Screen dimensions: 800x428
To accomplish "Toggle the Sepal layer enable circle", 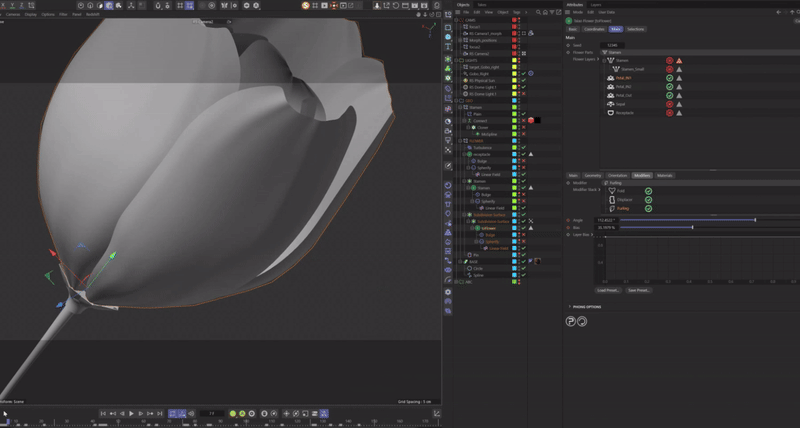I will (x=669, y=104).
